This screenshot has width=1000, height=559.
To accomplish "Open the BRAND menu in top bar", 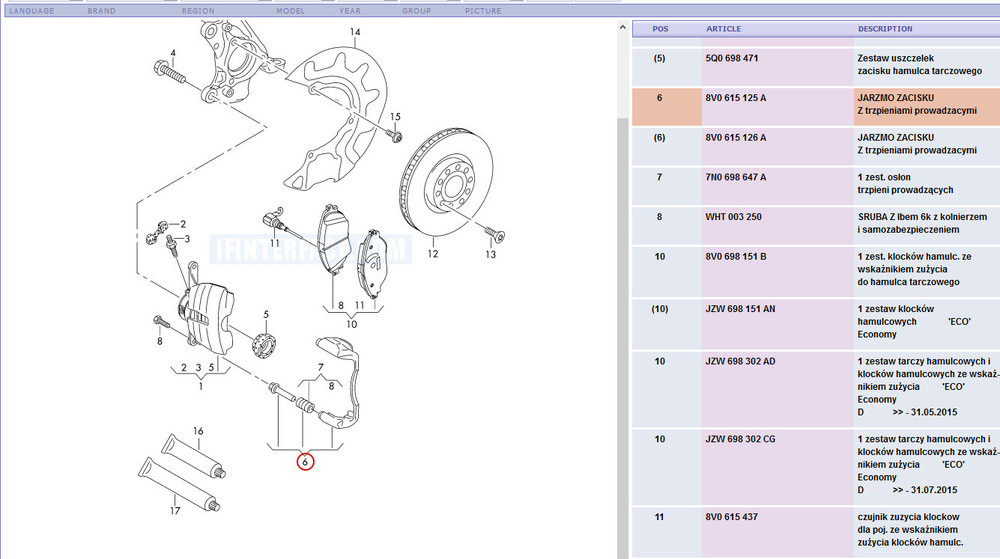I will [x=101, y=11].
